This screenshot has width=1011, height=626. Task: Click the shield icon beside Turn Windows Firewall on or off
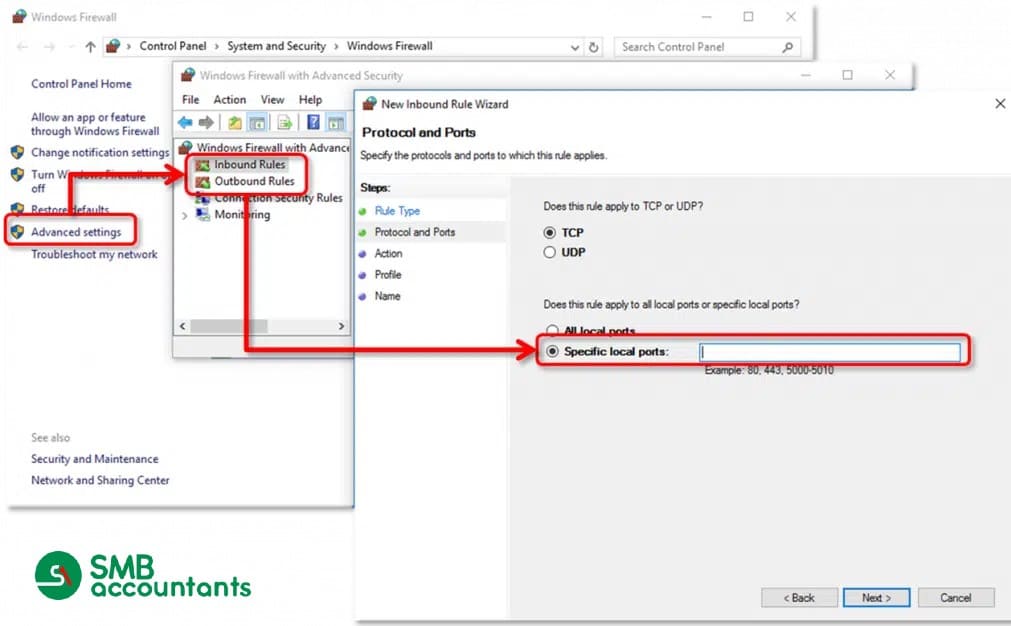pyautogui.click(x=17, y=175)
